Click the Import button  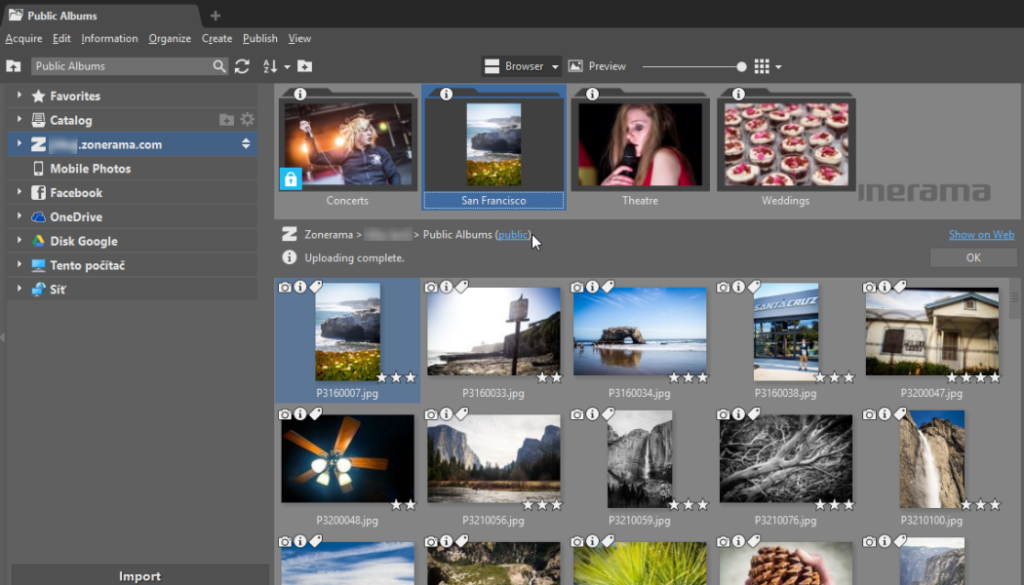pos(140,576)
